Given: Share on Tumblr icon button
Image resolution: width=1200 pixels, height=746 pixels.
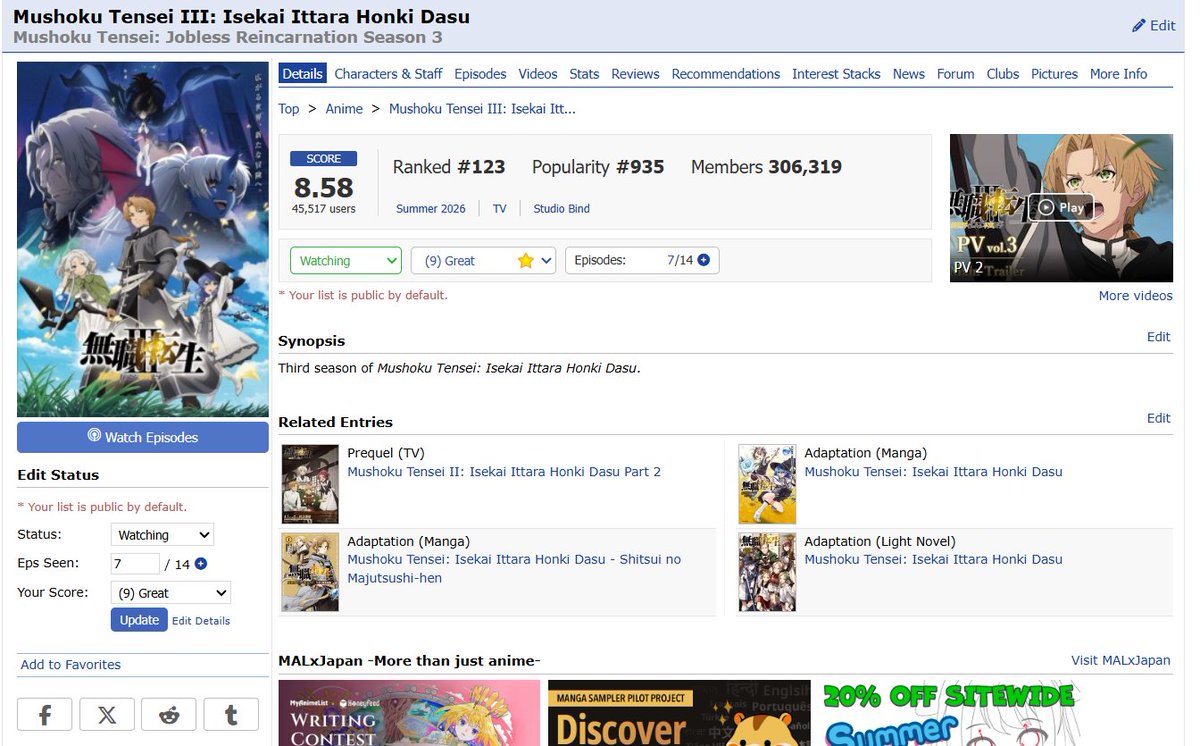Looking at the screenshot, I should coord(231,714).
